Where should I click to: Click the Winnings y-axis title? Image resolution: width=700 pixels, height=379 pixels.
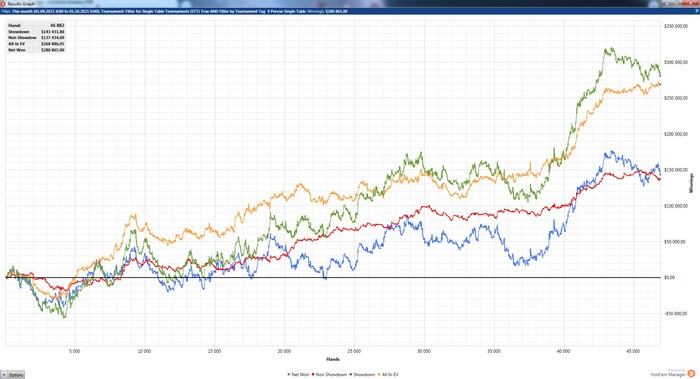[692, 183]
